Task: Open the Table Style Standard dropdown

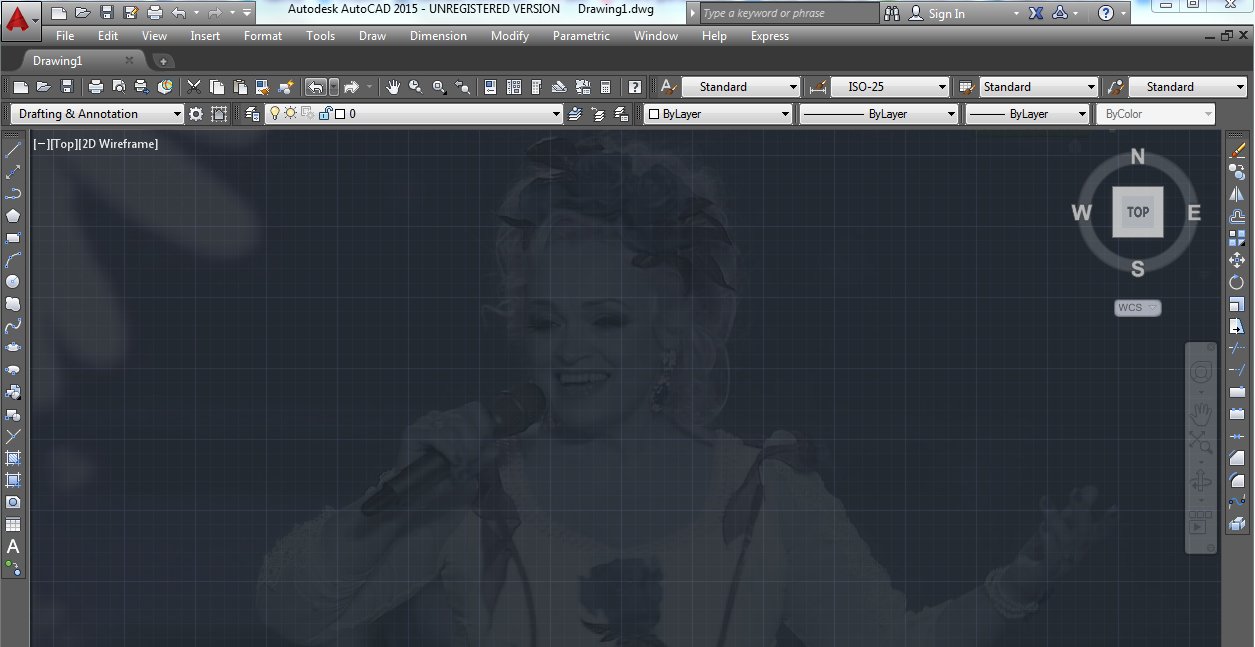Action: (x=1039, y=87)
